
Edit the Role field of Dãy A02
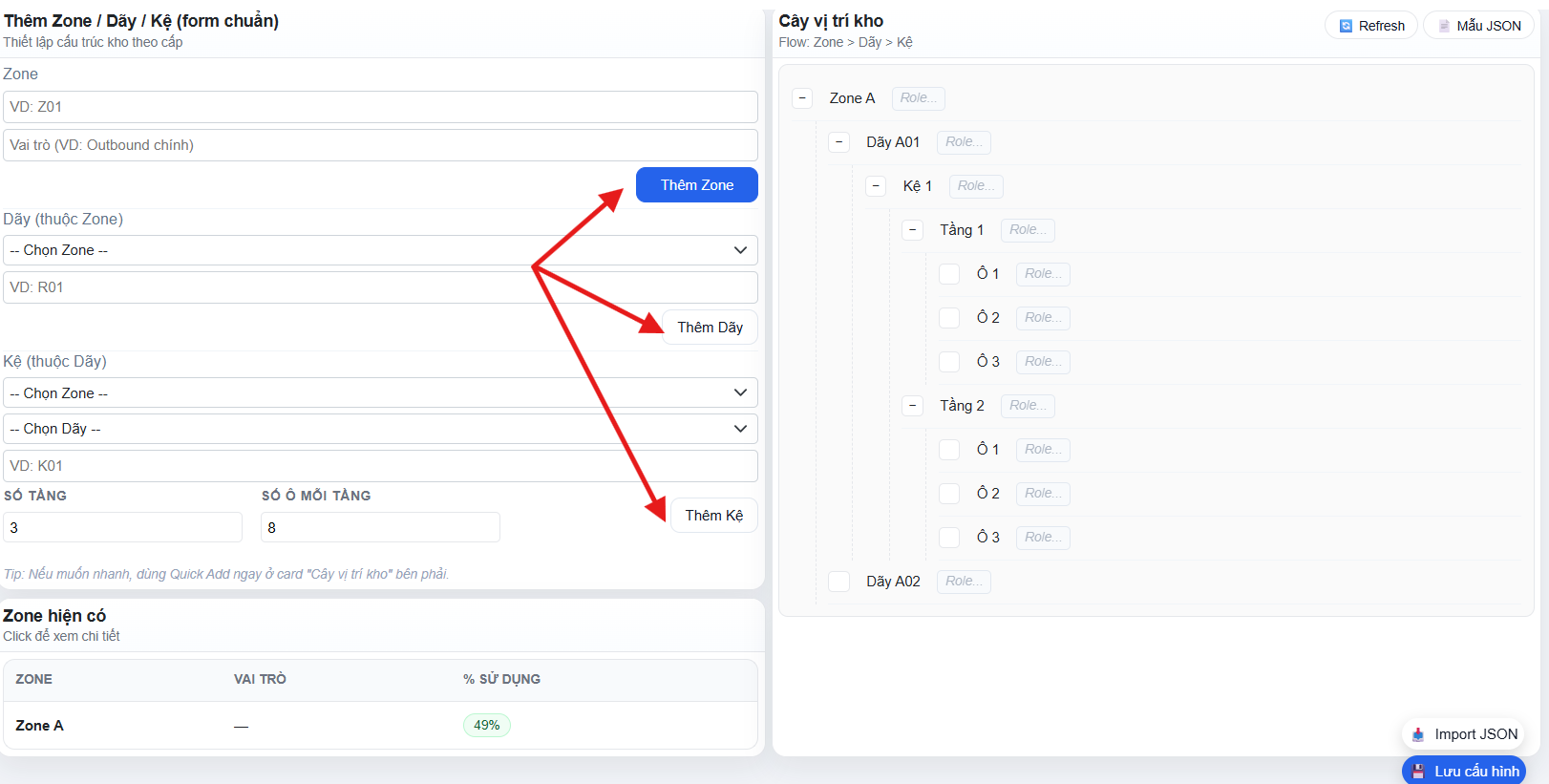[x=964, y=582]
